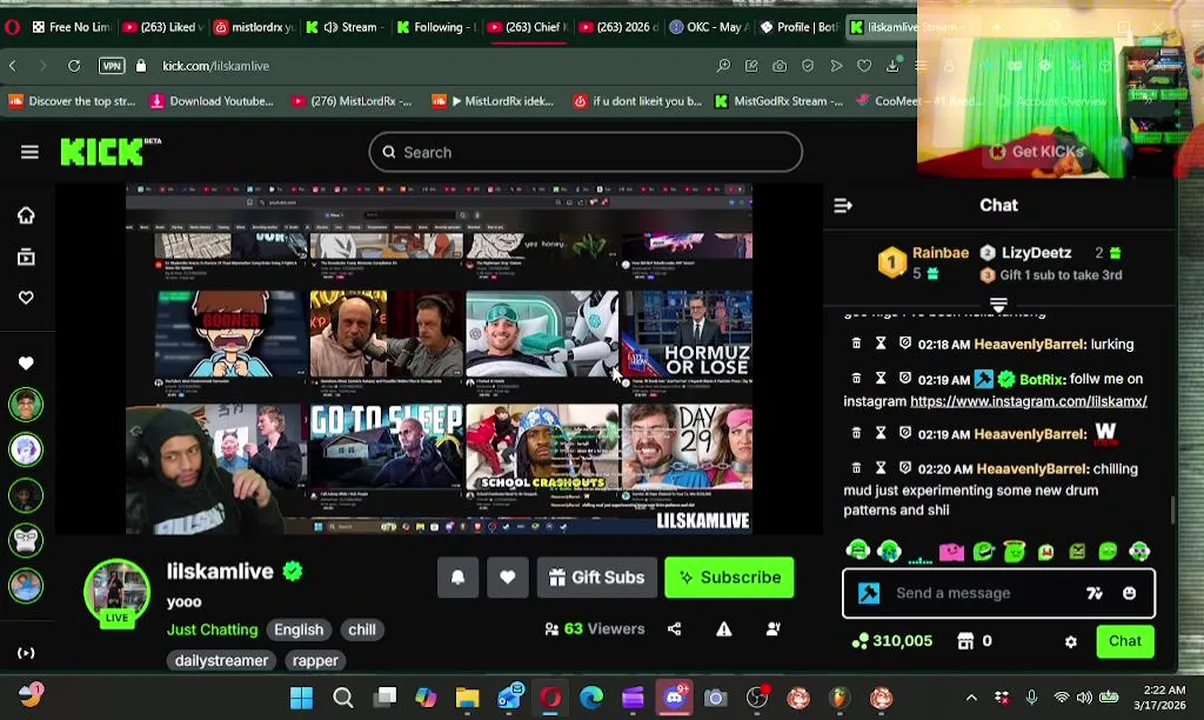Image resolution: width=1204 pixels, height=720 pixels.
Task: Click HeaavenlyBarrel username on lurking message
Action: 1030,343
